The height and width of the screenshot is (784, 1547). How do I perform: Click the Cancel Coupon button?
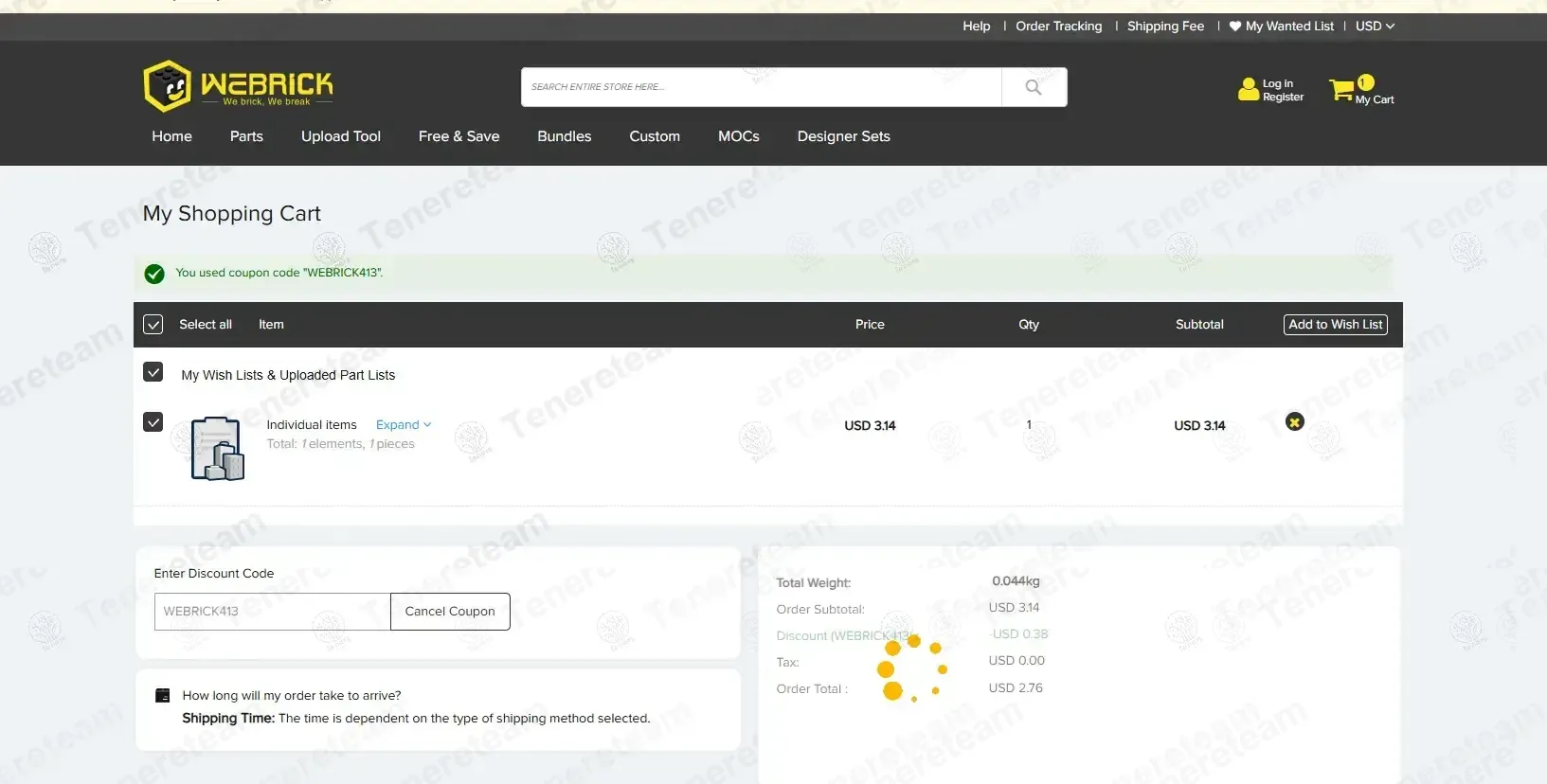[x=450, y=612]
